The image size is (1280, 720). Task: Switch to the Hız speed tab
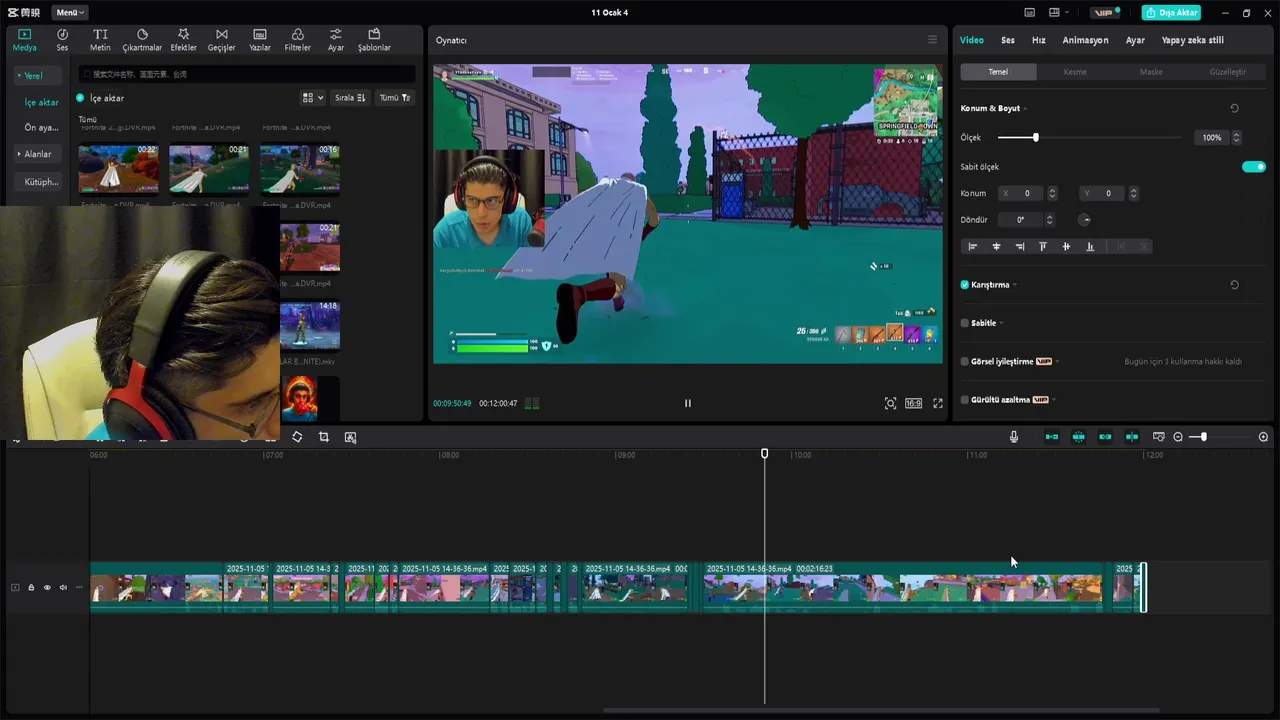coord(1039,40)
